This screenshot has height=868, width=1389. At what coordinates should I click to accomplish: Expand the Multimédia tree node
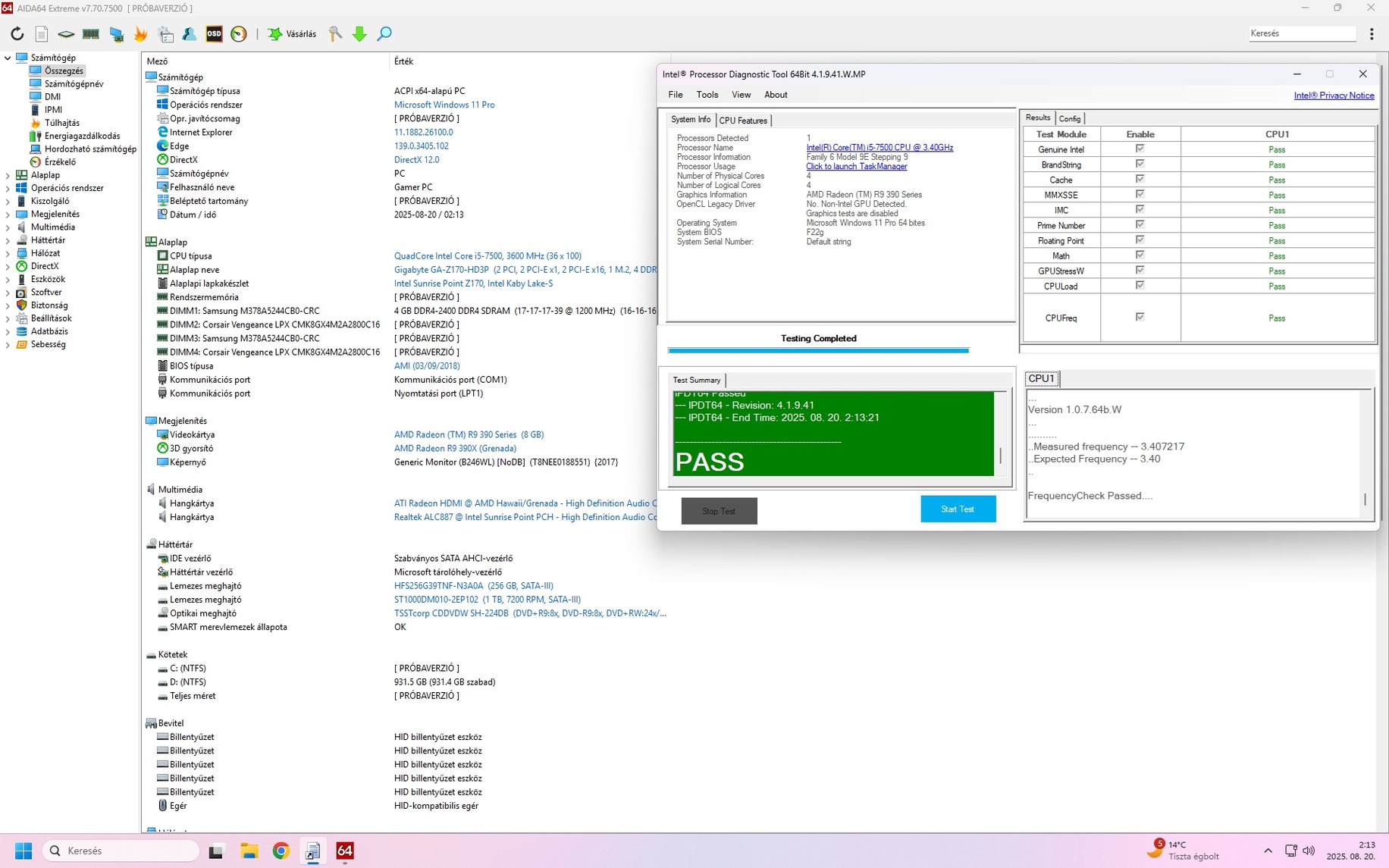click(x=8, y=227)
